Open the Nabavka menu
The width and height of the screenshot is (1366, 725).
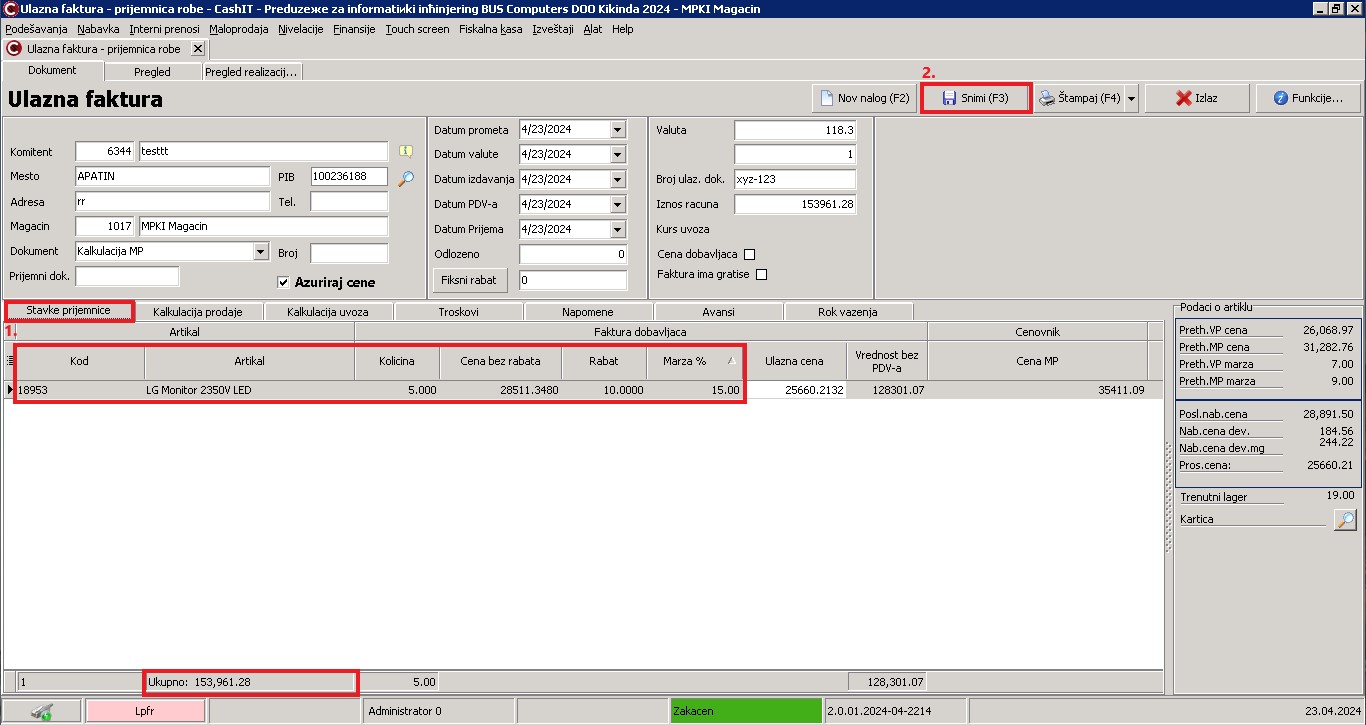point(98,29)
